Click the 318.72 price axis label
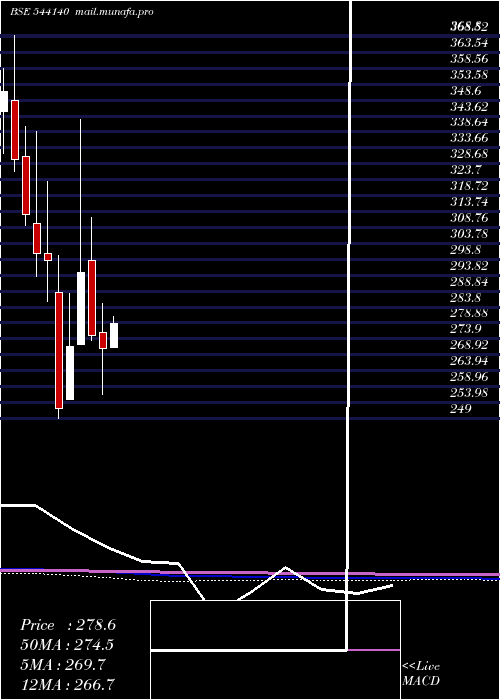 click(469, 186)
